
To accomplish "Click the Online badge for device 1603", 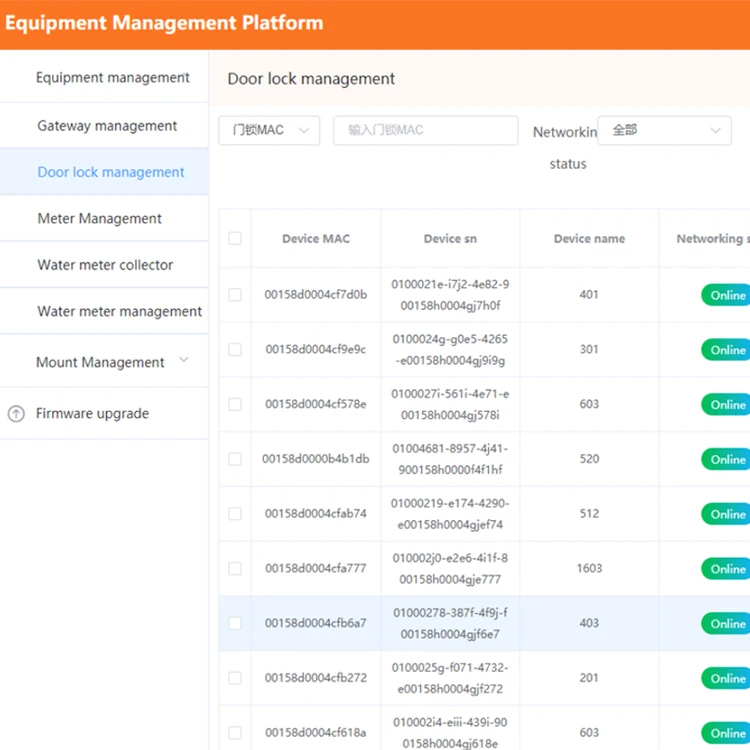I will click(x=727, y=569).
